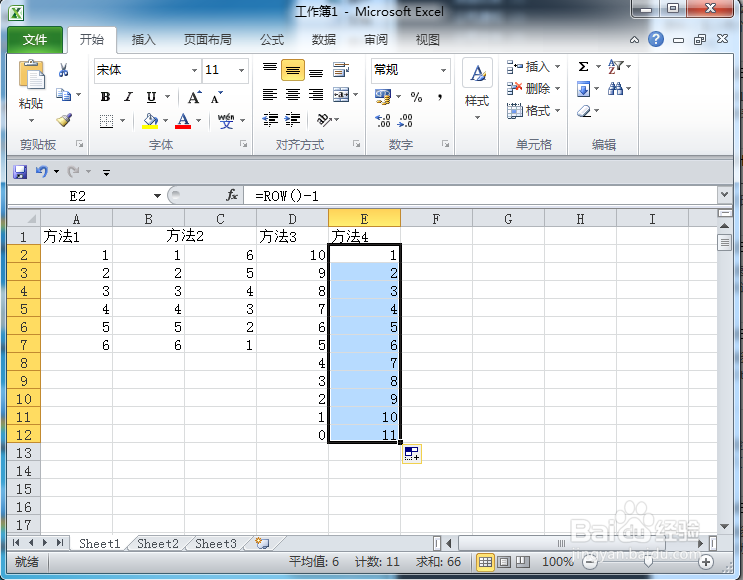Screen dimensions: 743x580
Task: Select Normal view button in status bar
Action: pyautogui.click(x=485, y=562)
